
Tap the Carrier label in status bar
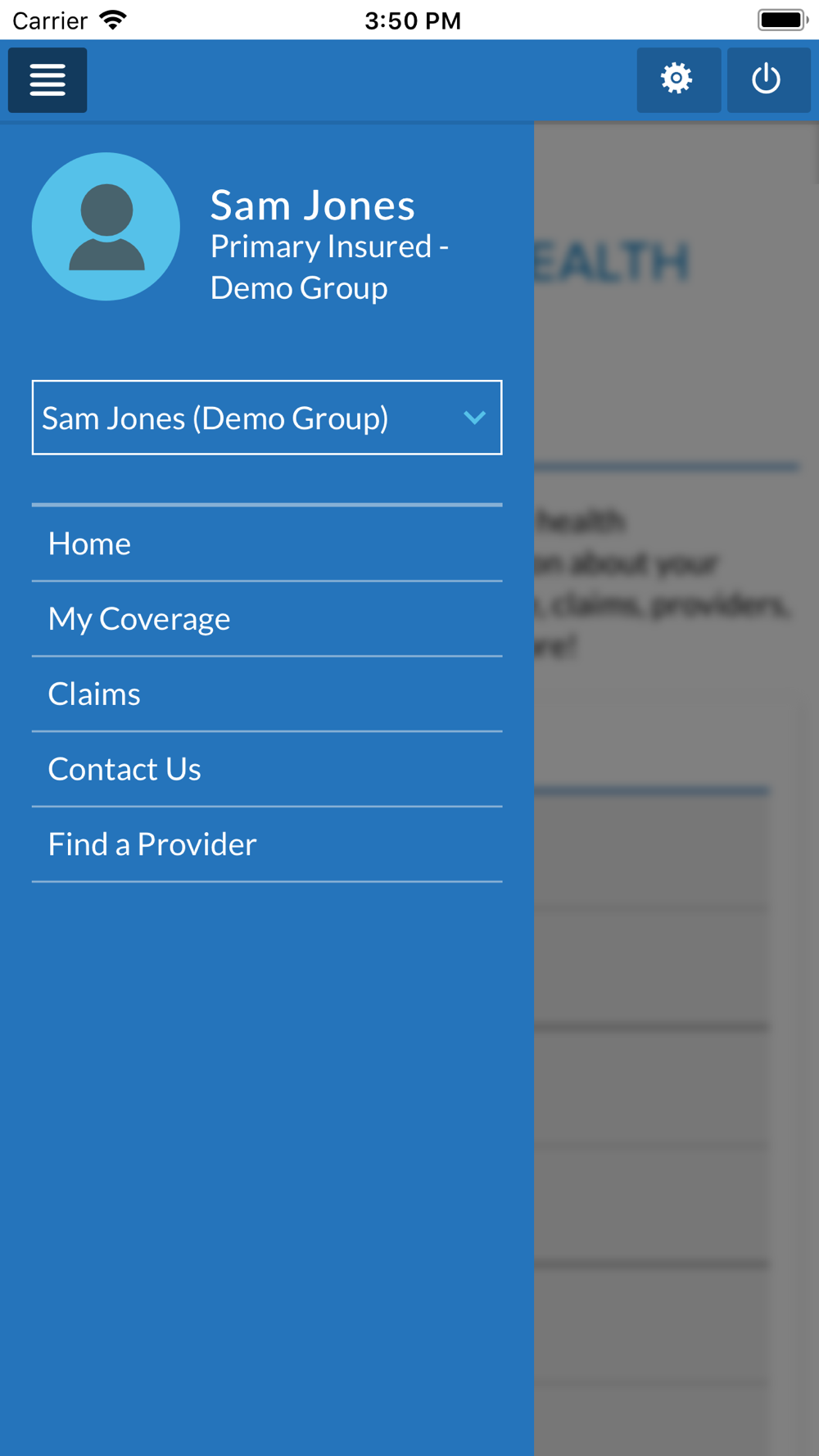pos(50,20)
